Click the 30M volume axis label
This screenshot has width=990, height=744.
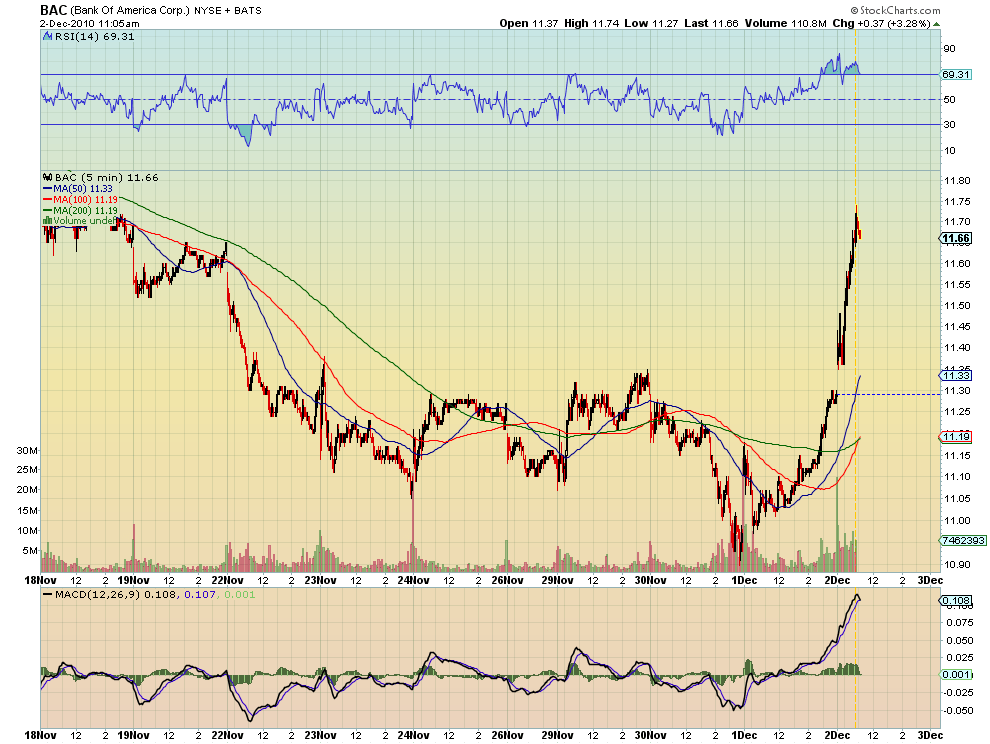click(x=27, y=450)
